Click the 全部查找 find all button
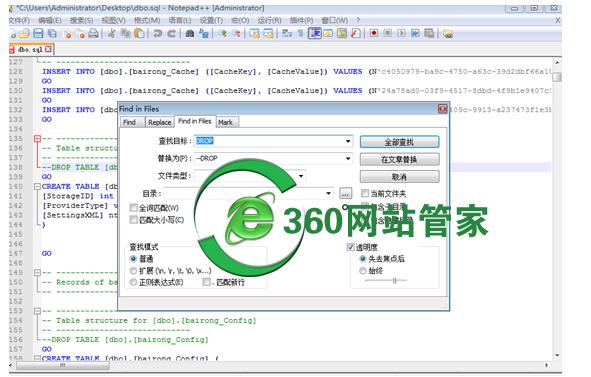 (x=400, y=142)
